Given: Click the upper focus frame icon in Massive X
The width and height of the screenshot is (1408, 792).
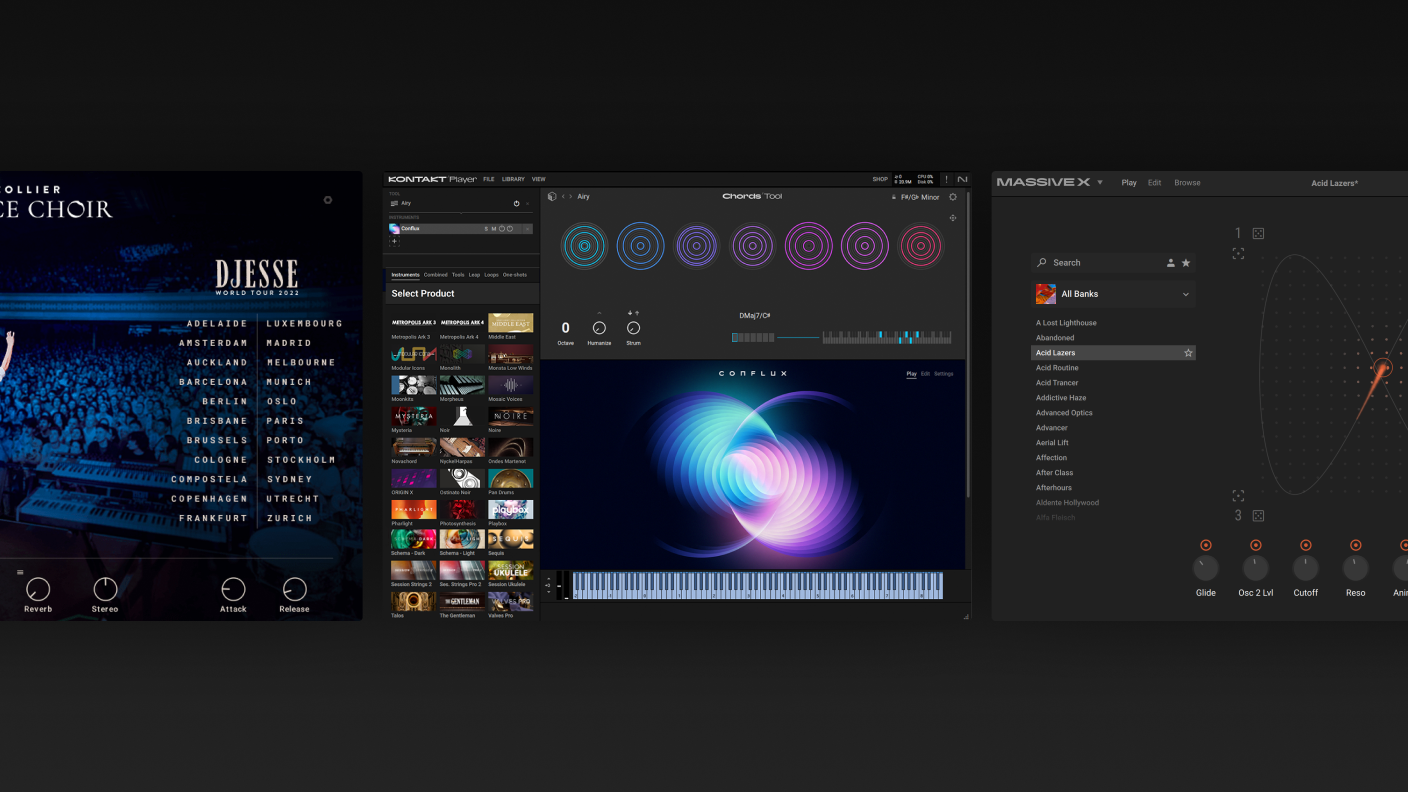Looking at the screenshot, I should pyautogui.click(x=1238, y=254).
